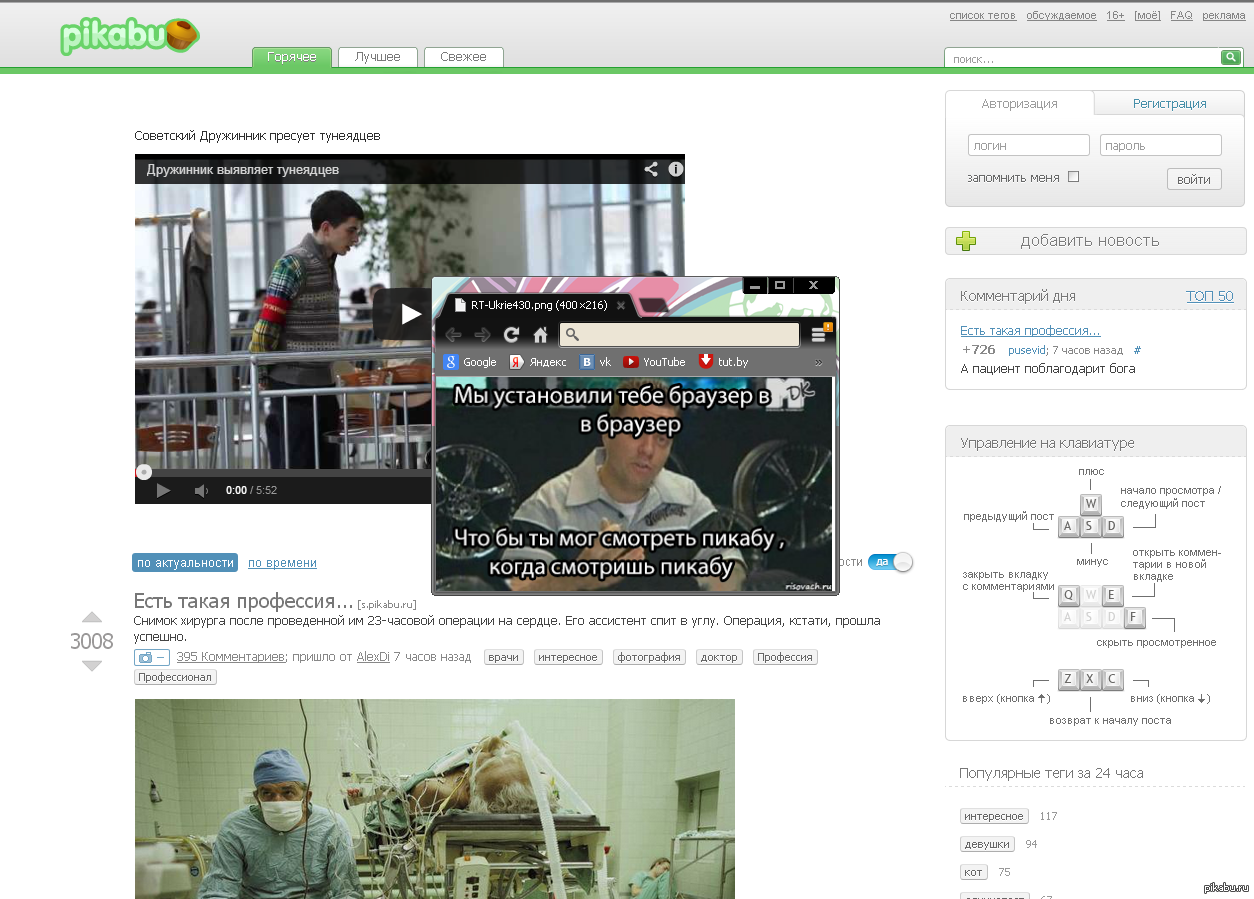
Task: Open the post title 'Есть такая профессия...'
Action: click(244, 601)
